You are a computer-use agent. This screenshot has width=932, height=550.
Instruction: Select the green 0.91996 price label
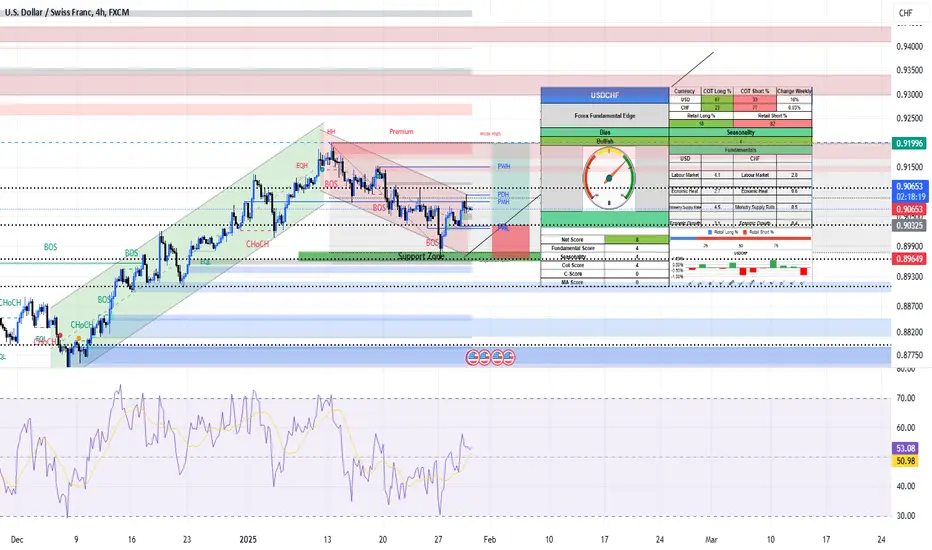click(x=909, y=143)
